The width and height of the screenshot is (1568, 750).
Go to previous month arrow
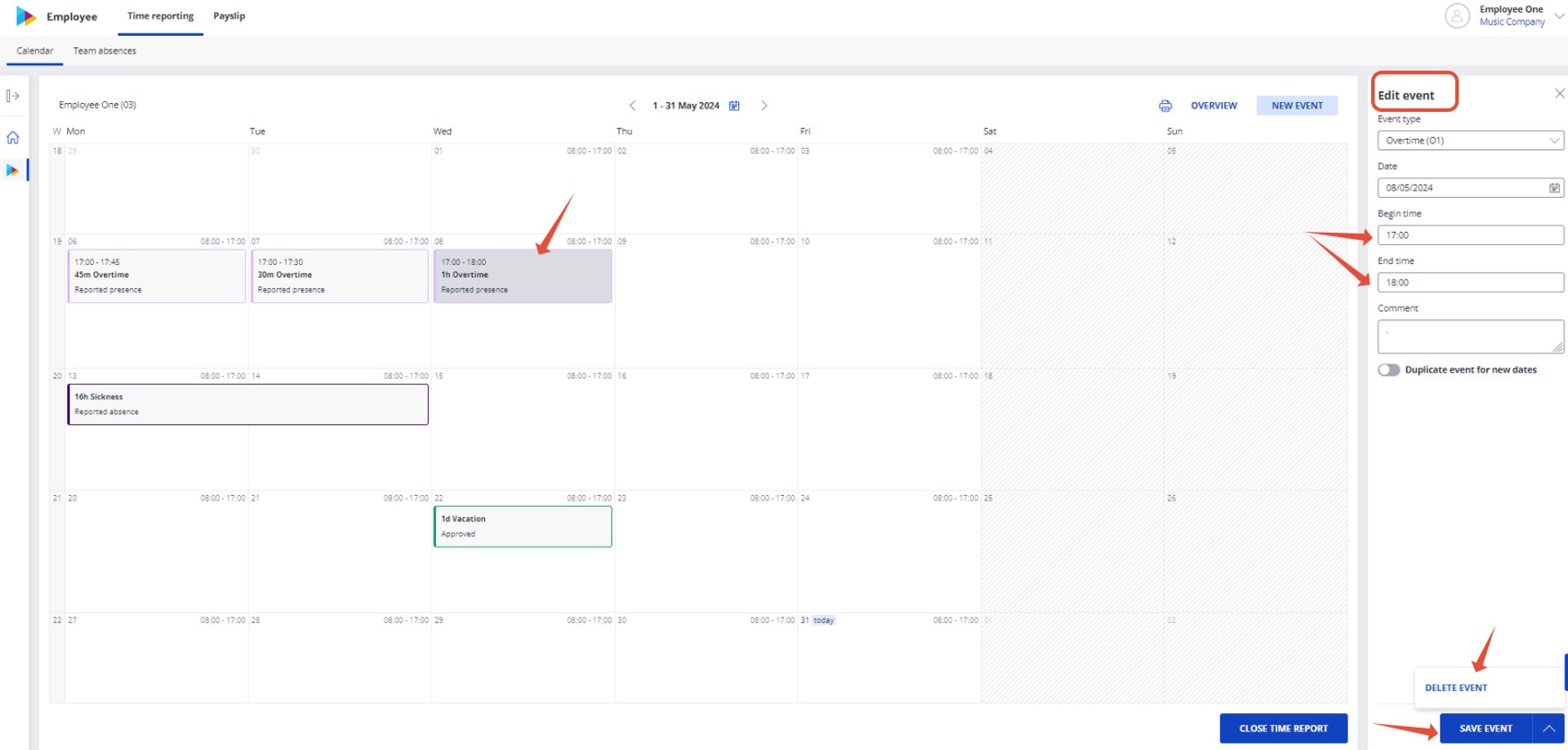632,105
